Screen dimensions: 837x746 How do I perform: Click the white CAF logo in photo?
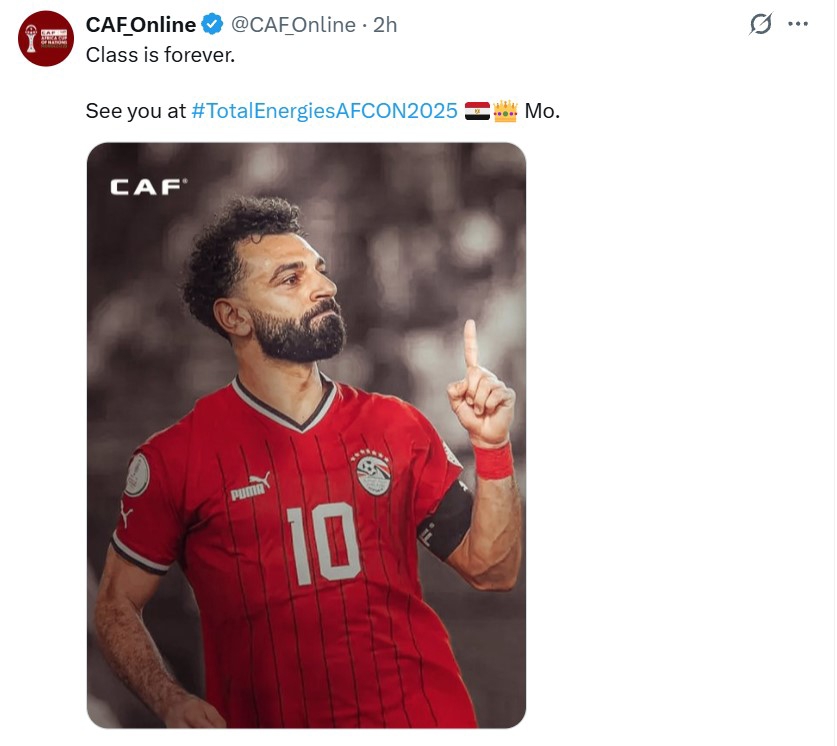[x=148, y=186]
